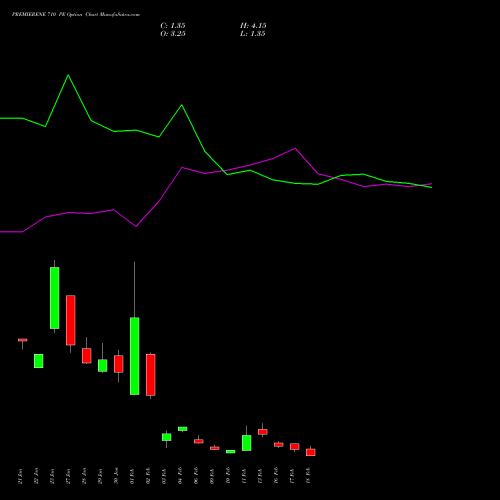Select the "22 Jan" date label
Viewport: 500px width, 500px height.
point(36,476)
